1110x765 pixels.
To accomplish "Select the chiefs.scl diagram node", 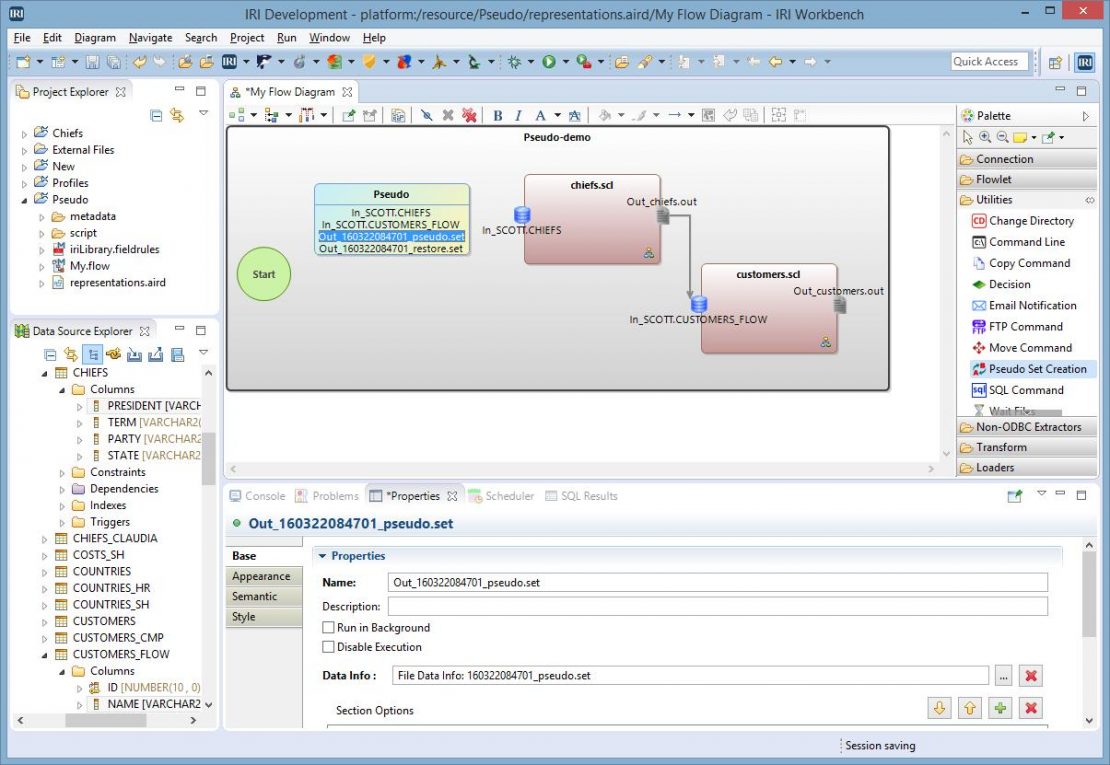I will (592, 219).
